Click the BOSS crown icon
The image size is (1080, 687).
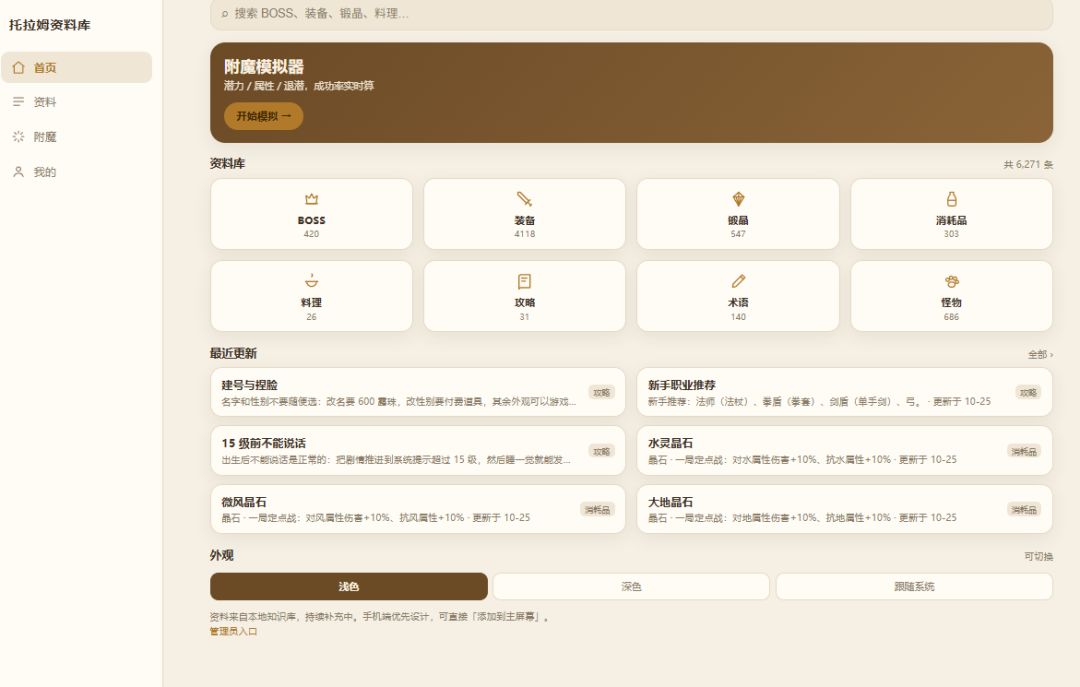pyautogui.click(x=311, y=199)
